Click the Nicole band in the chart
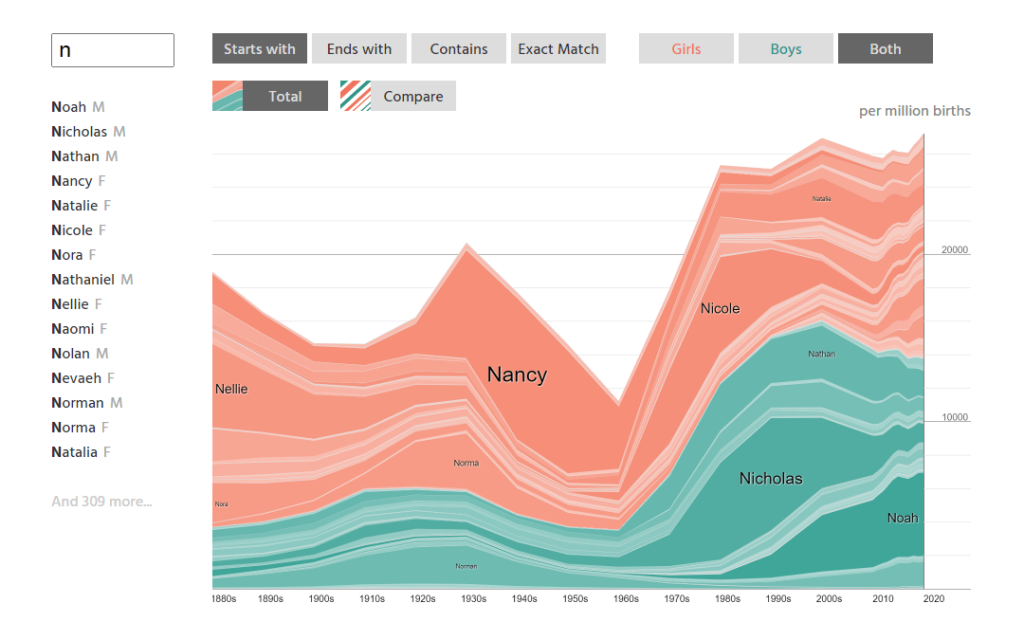This screenshot has height=640, width=1024. 720,308
